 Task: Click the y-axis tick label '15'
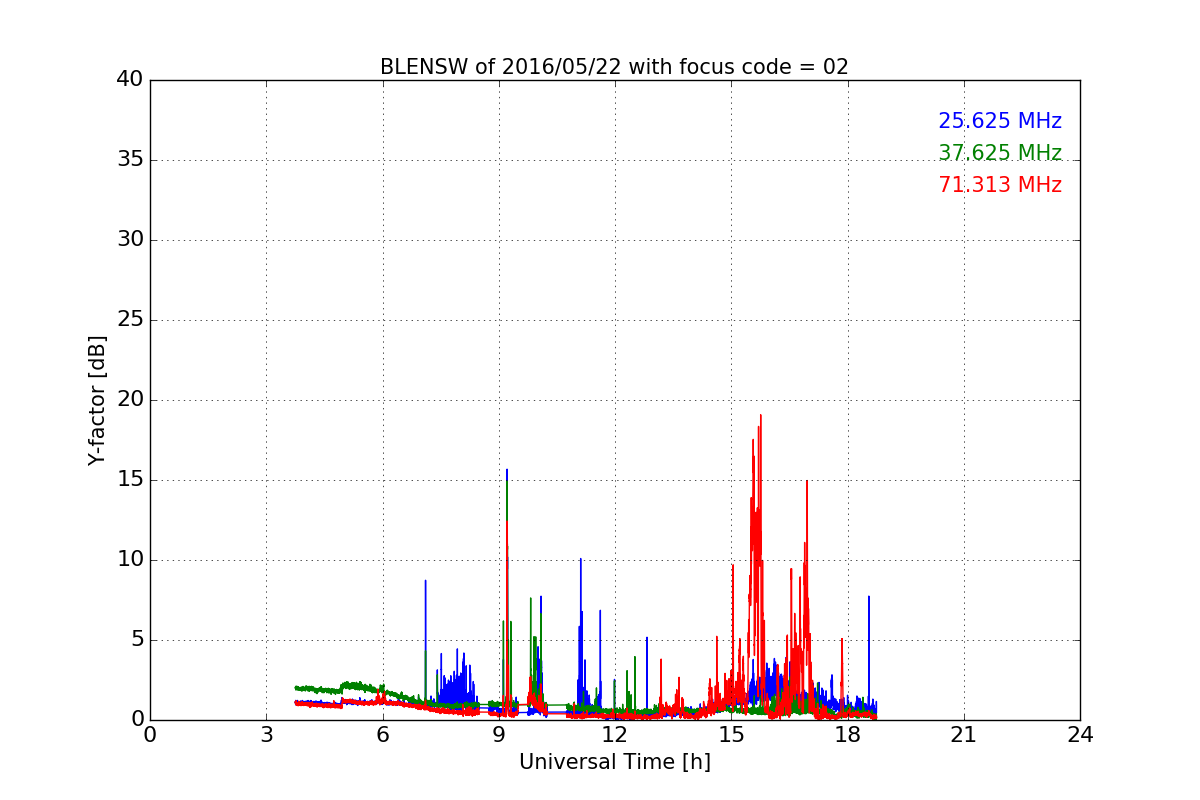tap(130, 480)
